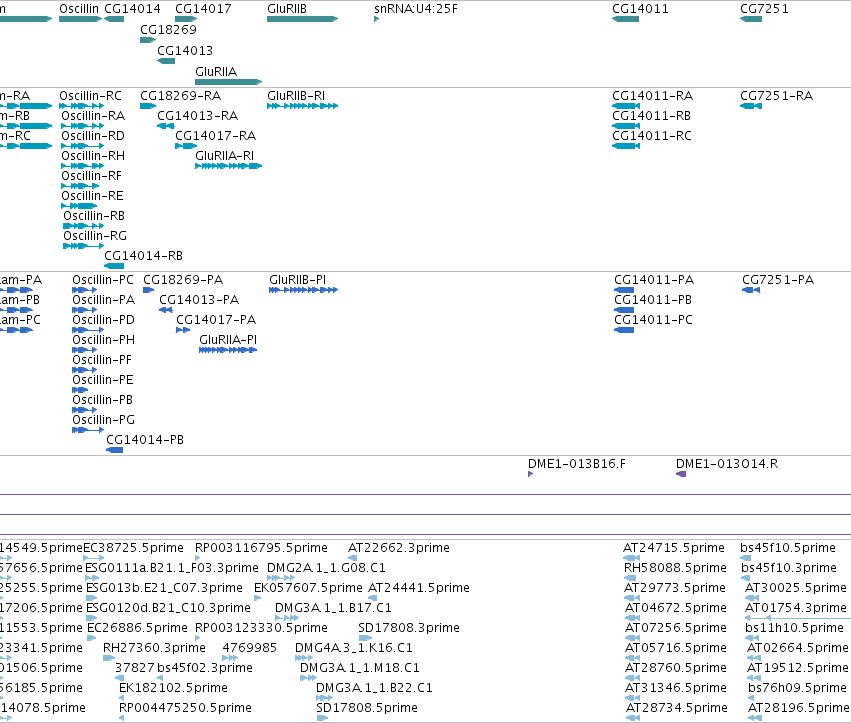This screenshot has height=723, width=851.
Task: Click the GluRIIA-PI protein label
Action: click(228, 340)
